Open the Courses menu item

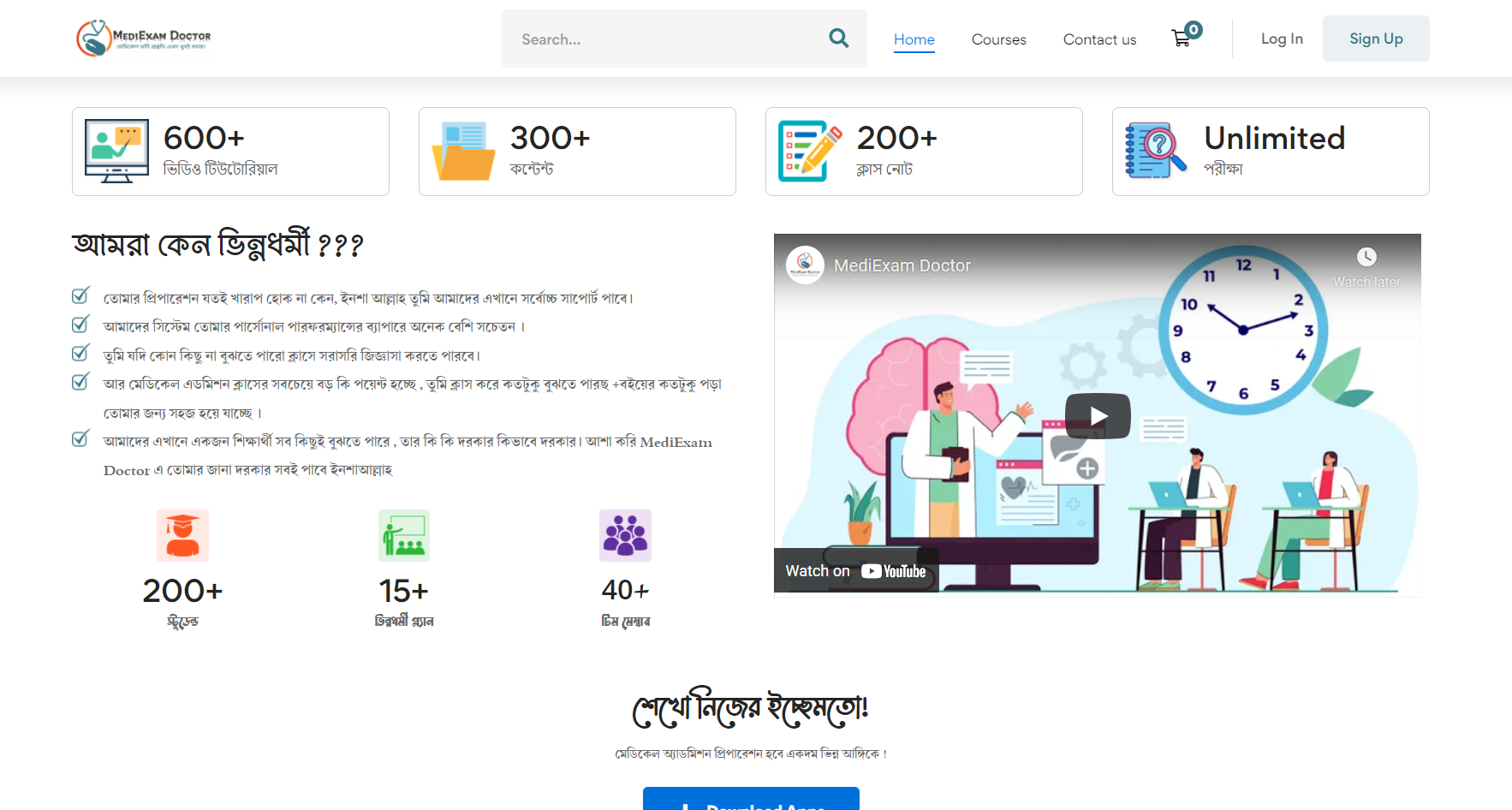point(998,39)
